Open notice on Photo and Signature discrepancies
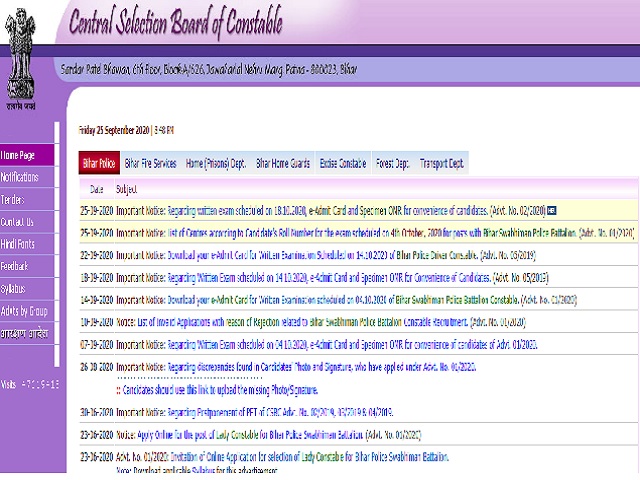Viewport: 640px width, 480px height. [x=322, y=367]
